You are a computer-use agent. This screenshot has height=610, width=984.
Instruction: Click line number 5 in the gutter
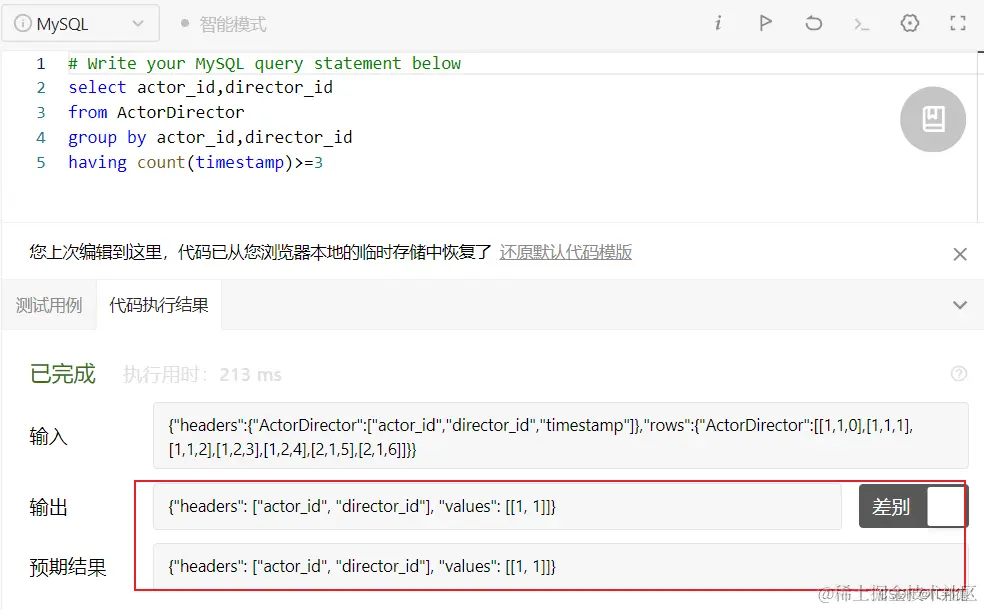[x=41, y=163]
